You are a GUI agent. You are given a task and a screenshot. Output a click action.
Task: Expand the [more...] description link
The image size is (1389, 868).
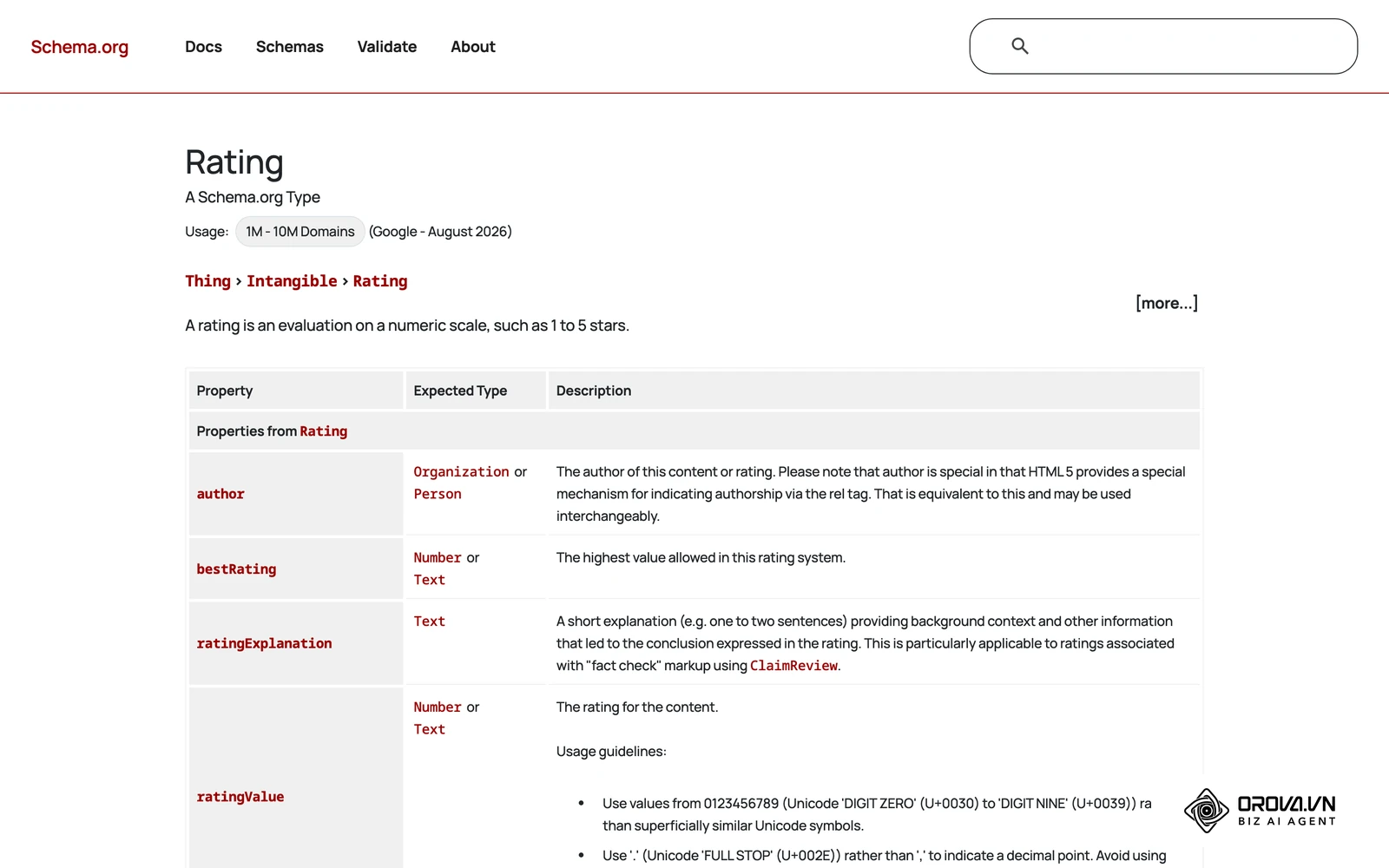[1167, 303]
